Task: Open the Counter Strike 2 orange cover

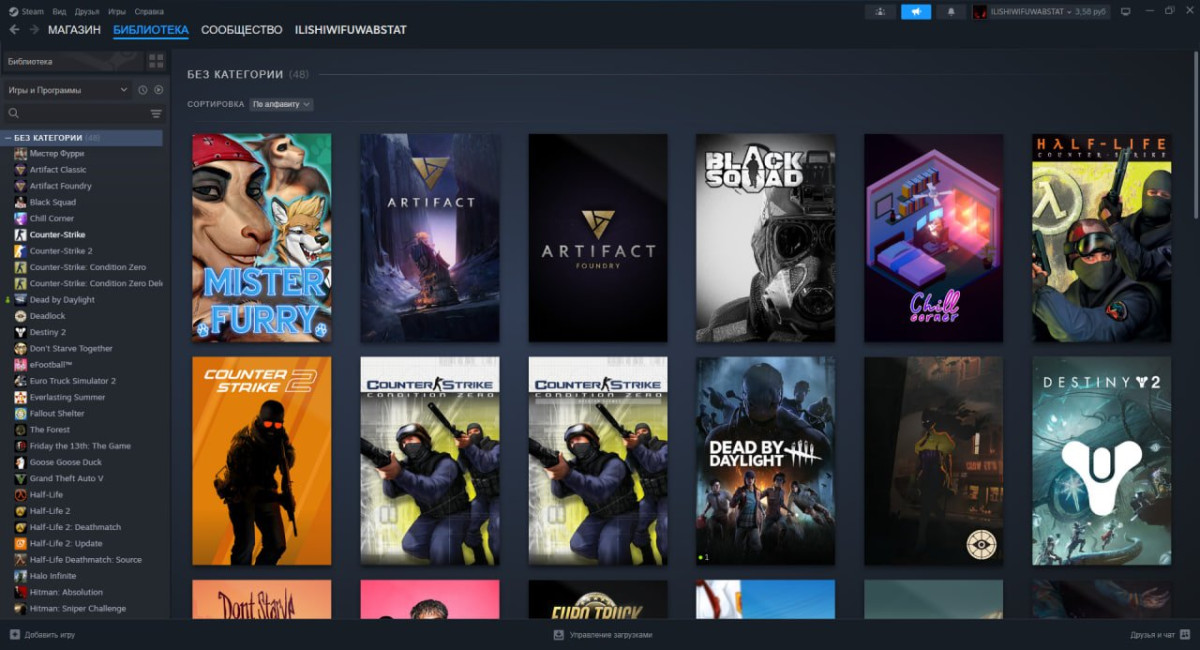Action: [262, 461]
